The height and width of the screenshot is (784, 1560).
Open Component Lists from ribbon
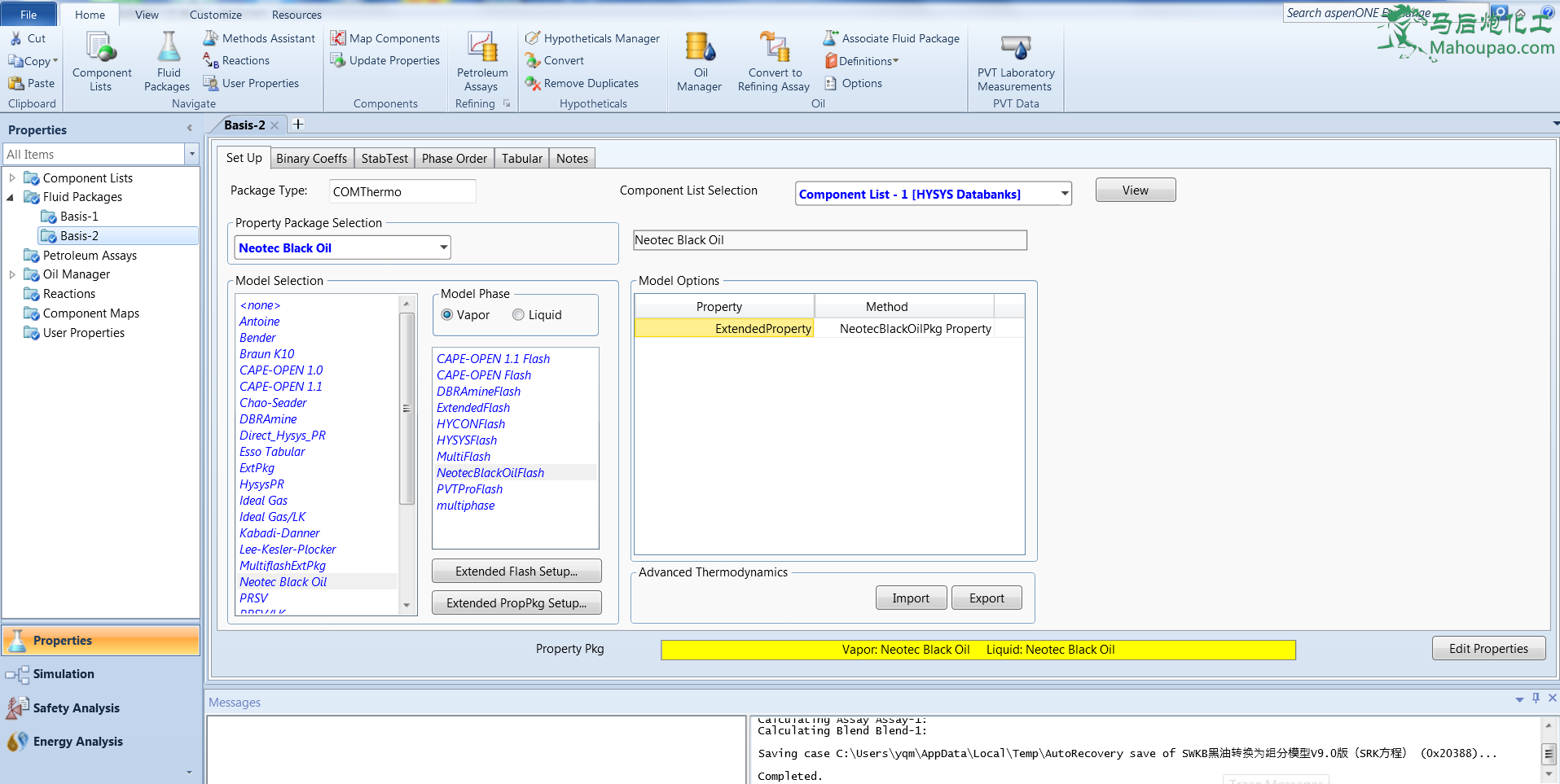101,62
